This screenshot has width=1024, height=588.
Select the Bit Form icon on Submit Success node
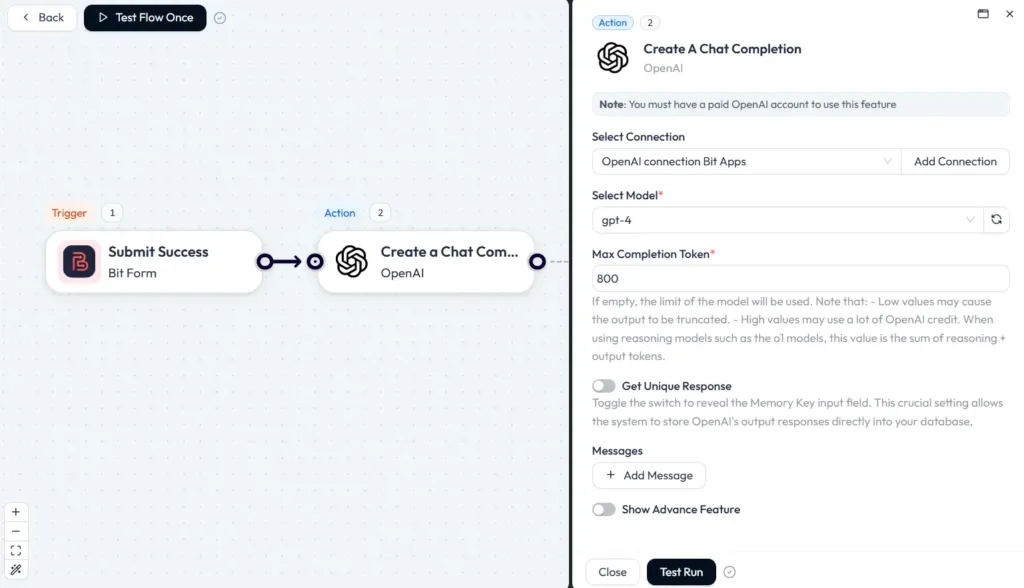tap(78, 261)
